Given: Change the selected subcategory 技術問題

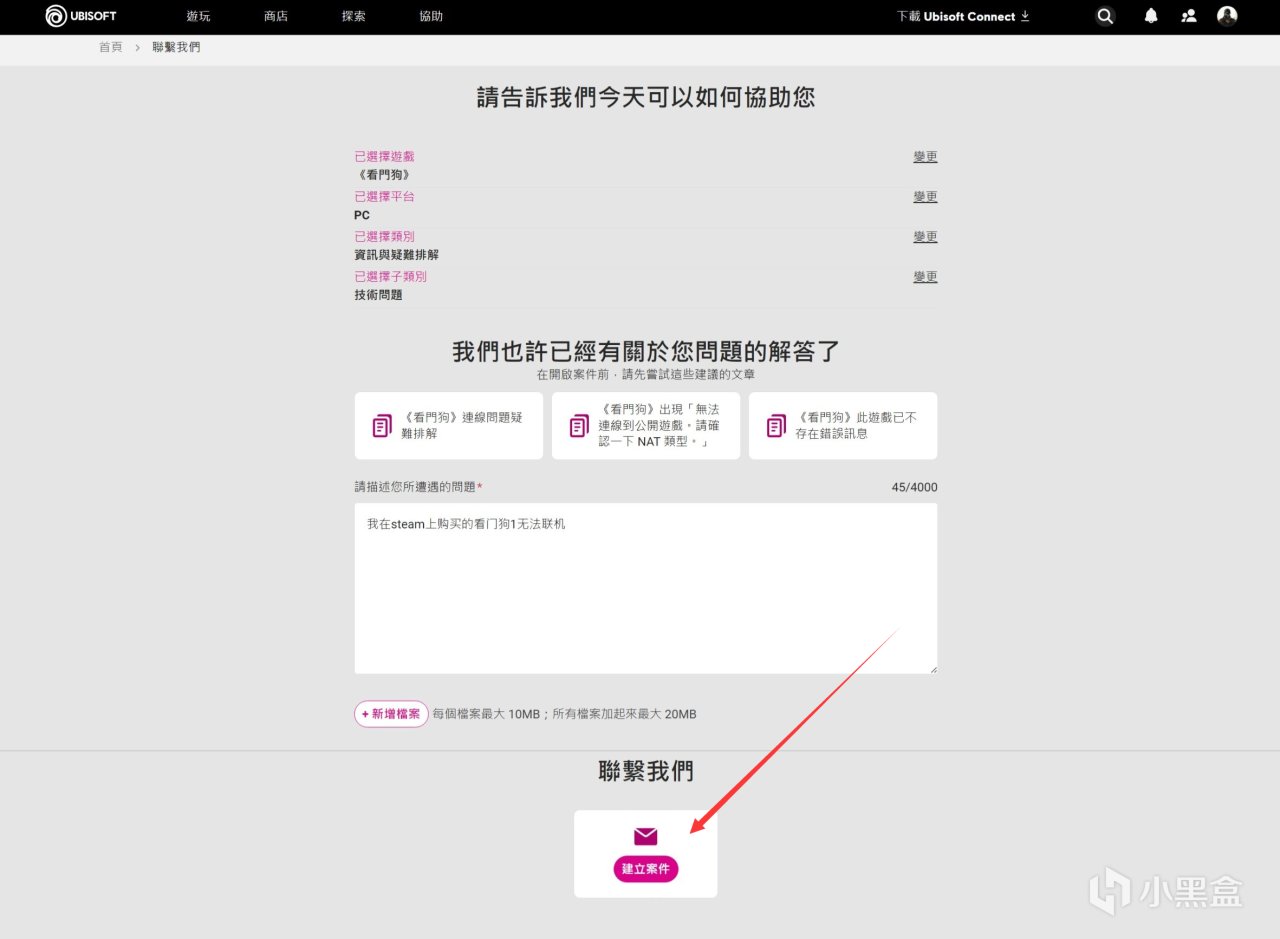Looking at the screenshot, I should [925, 277].
